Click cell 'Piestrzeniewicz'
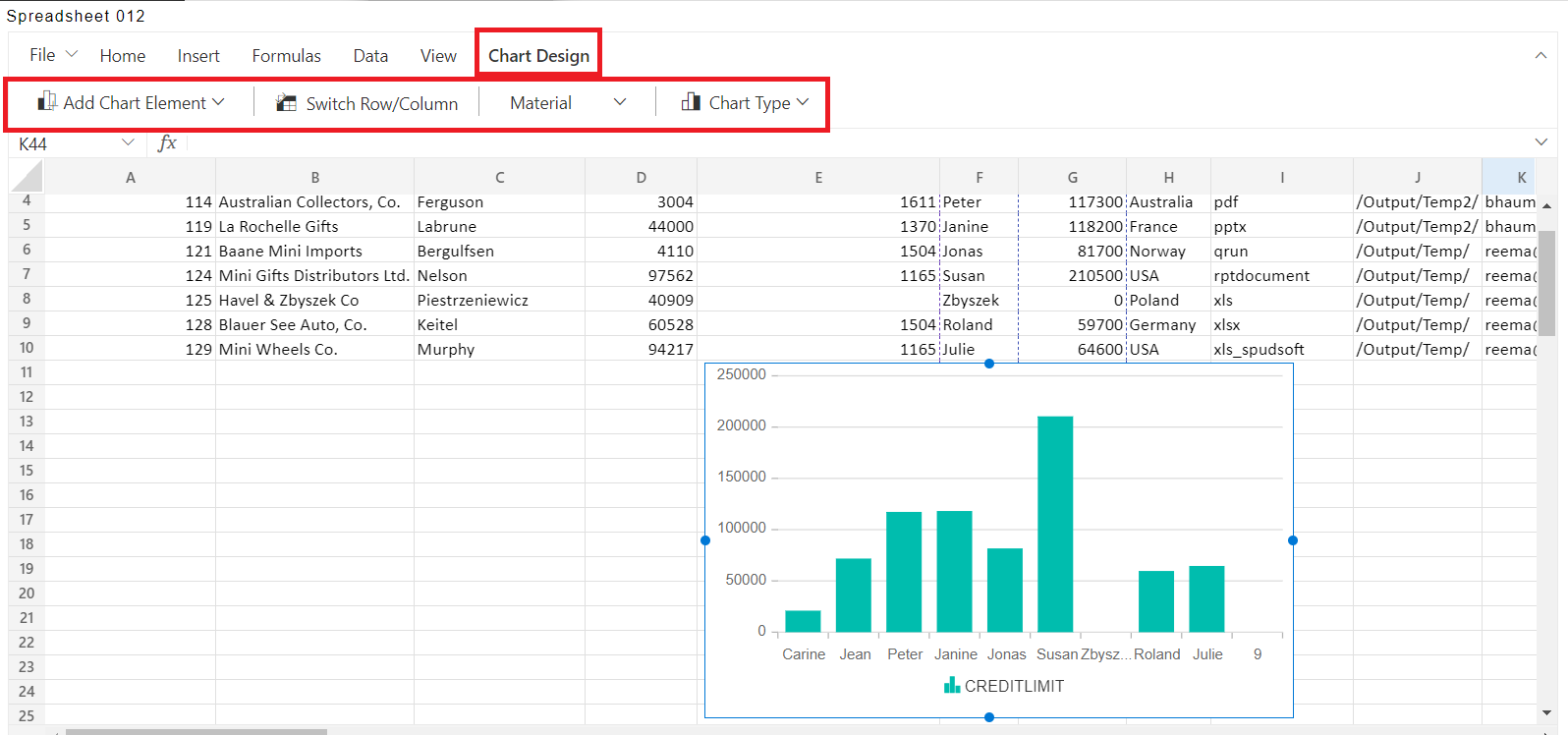 (x=499, y=300)
